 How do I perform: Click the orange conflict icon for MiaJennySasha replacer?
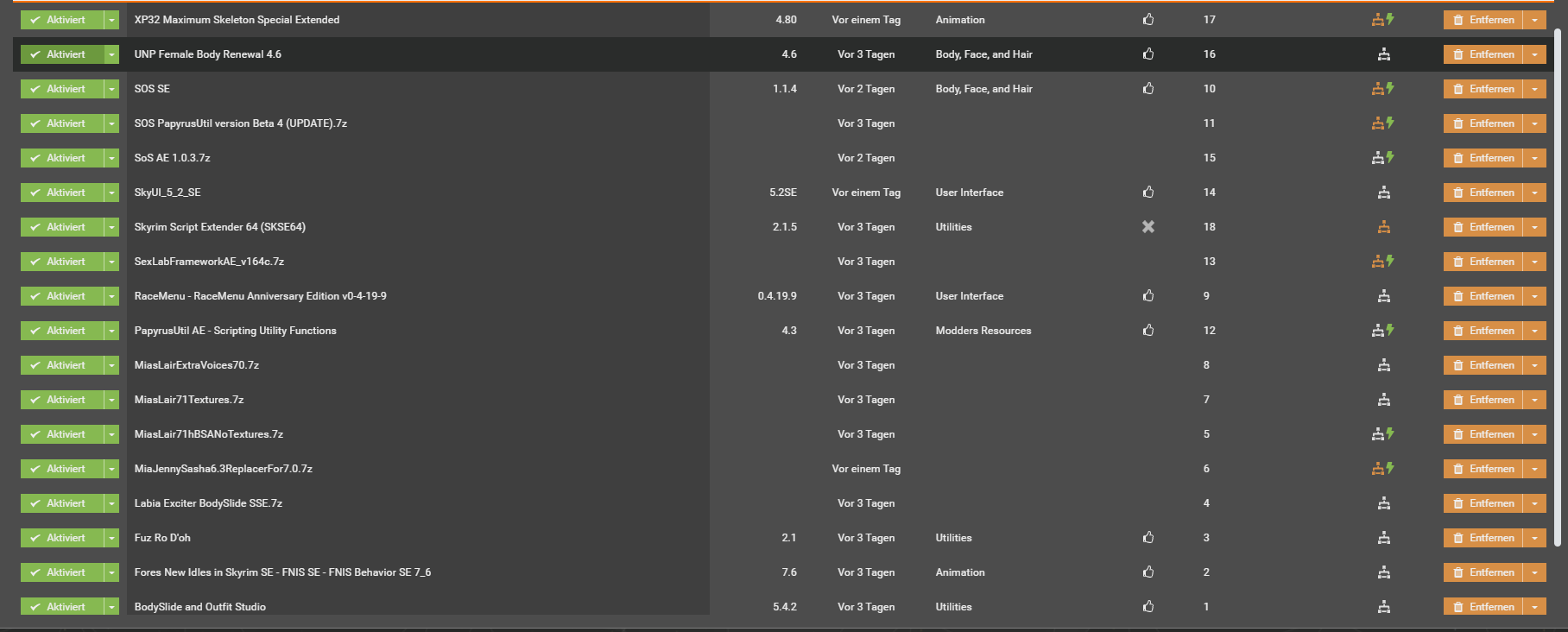pos(1382,469)
